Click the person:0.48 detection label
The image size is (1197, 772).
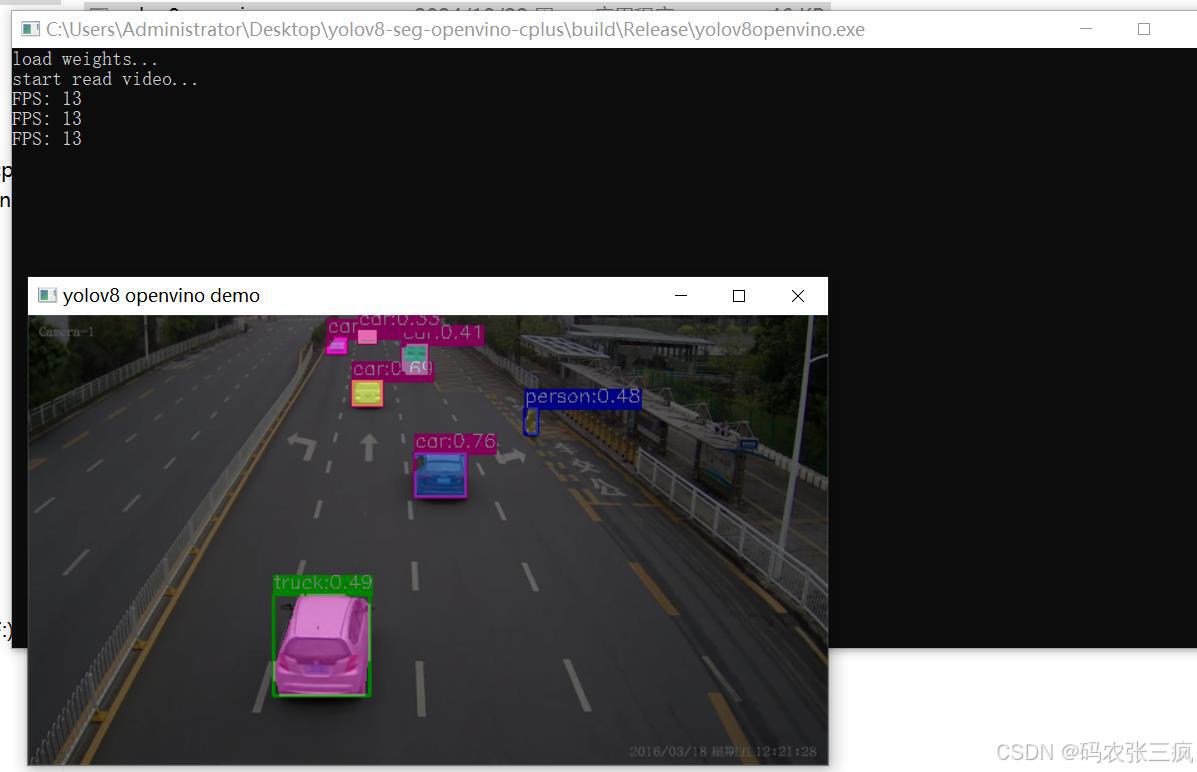tap(582, 397)
